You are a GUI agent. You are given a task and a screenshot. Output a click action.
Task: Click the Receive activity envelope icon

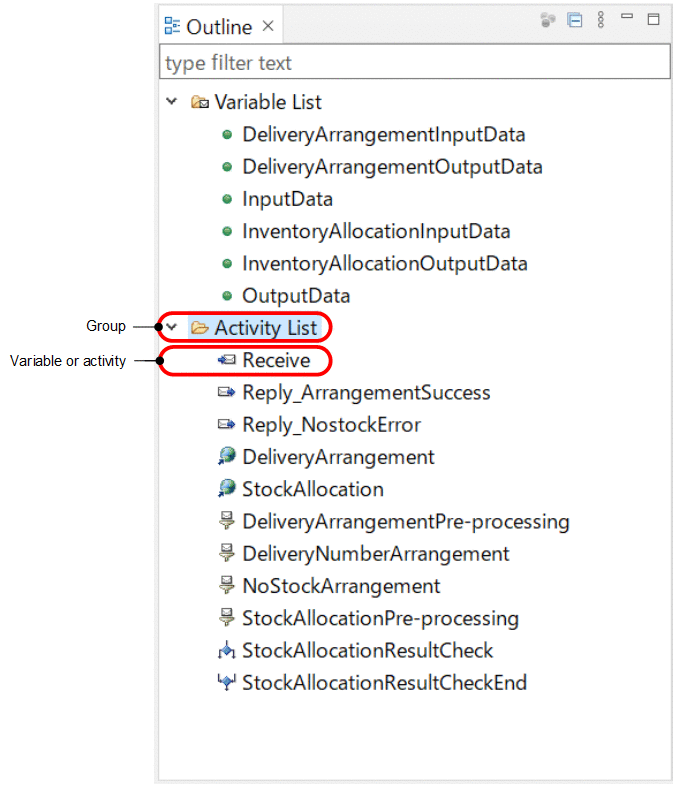226,361
